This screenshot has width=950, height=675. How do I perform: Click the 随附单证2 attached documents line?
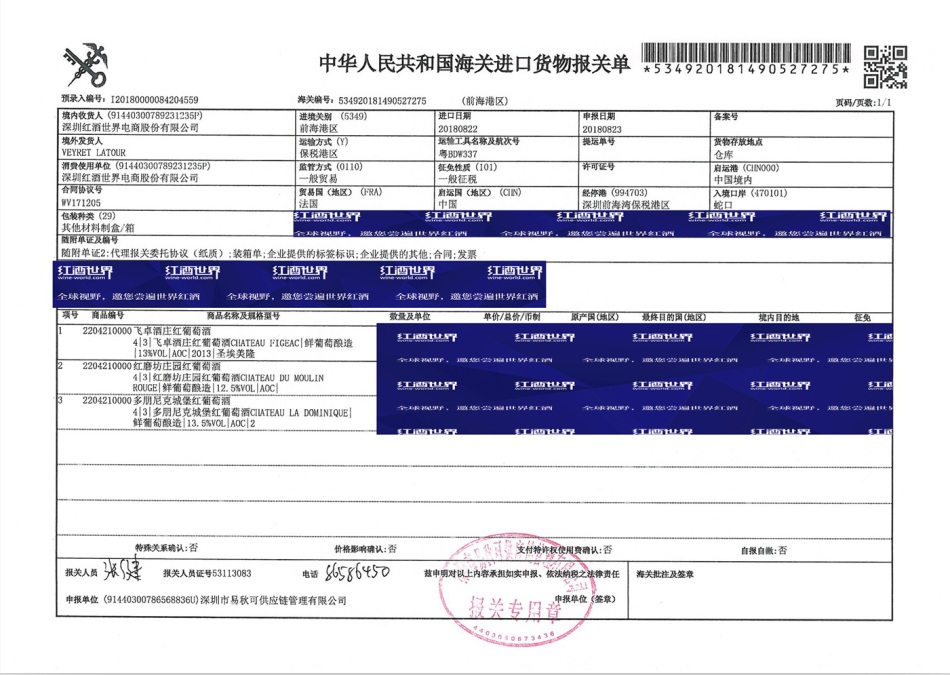click(269, 255)
